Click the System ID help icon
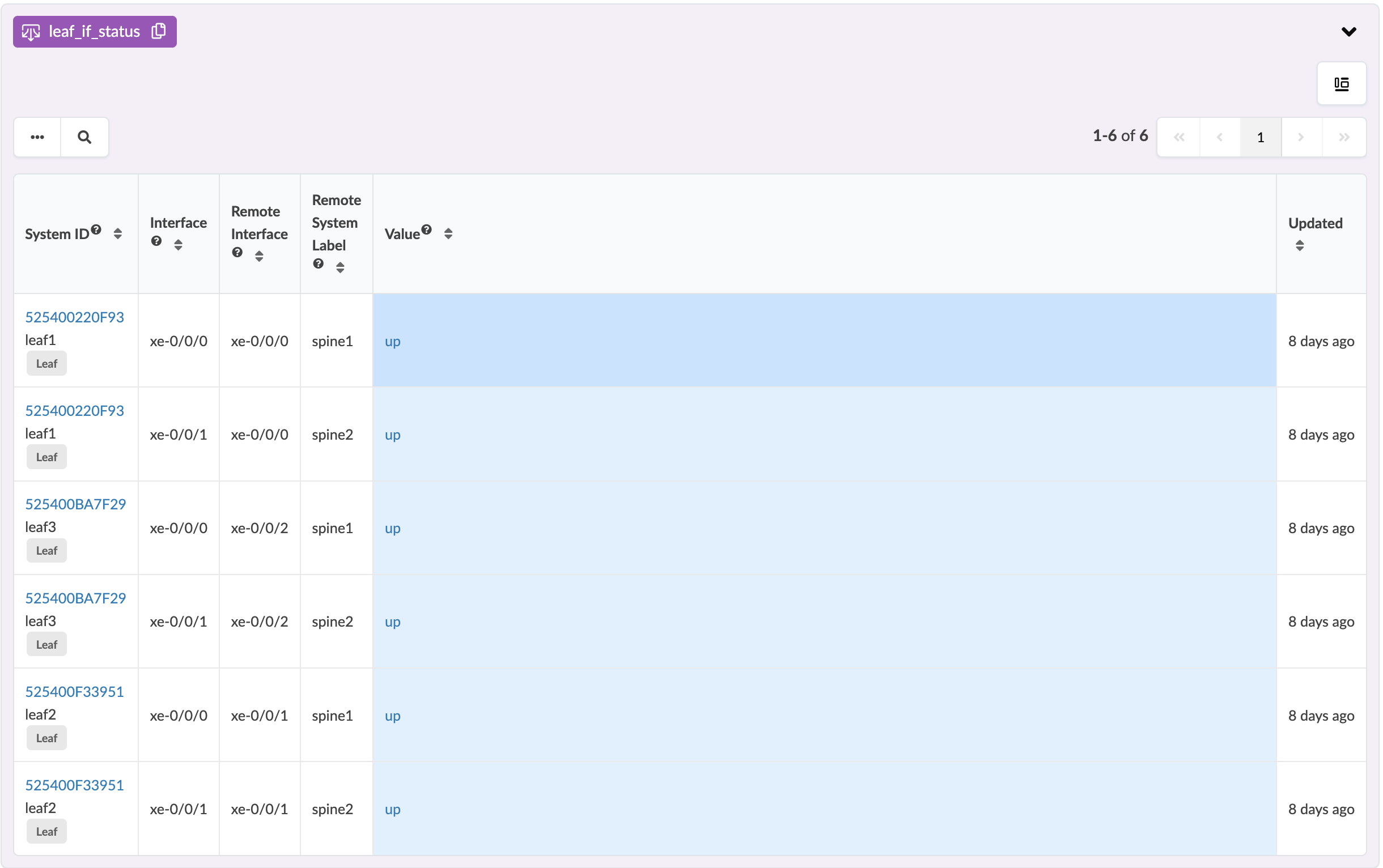1383x868 pixels. [96, 229]
